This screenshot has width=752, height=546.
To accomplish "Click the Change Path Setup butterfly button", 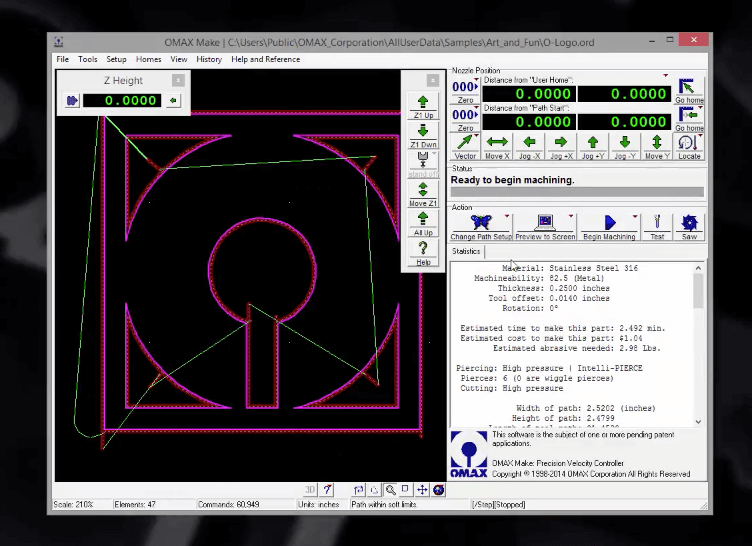I will click(x=481, y=227).
